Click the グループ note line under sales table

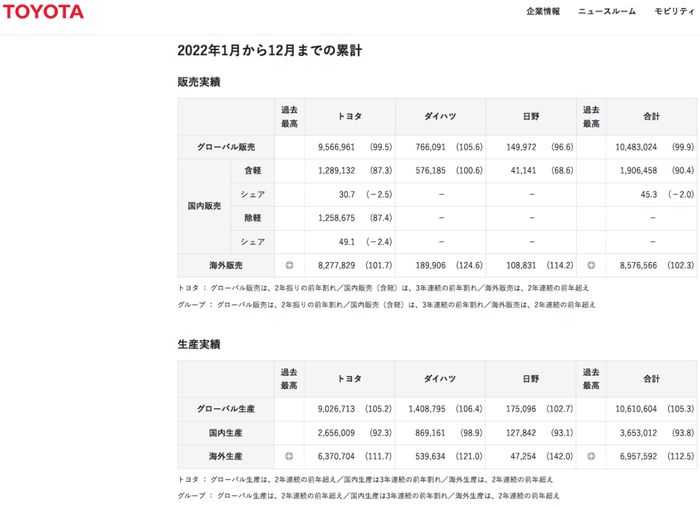coord(387,305)
